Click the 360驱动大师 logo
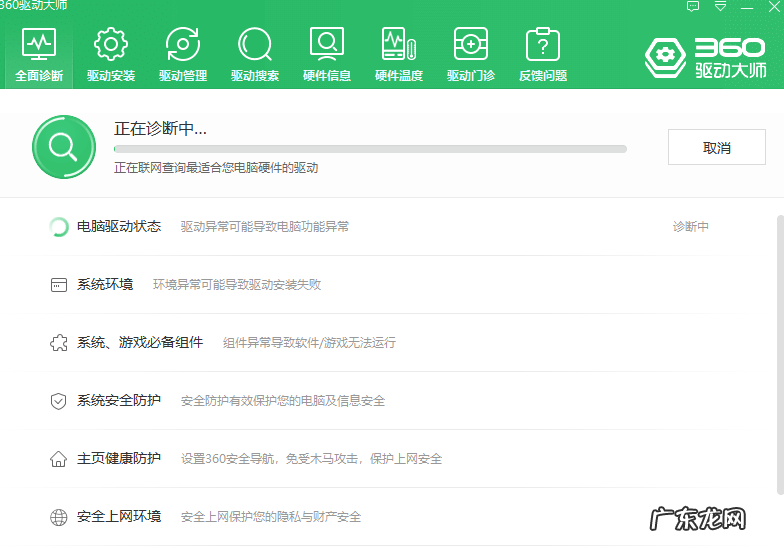The width and height of the screenshot is (784, 548). coord(706,57)
